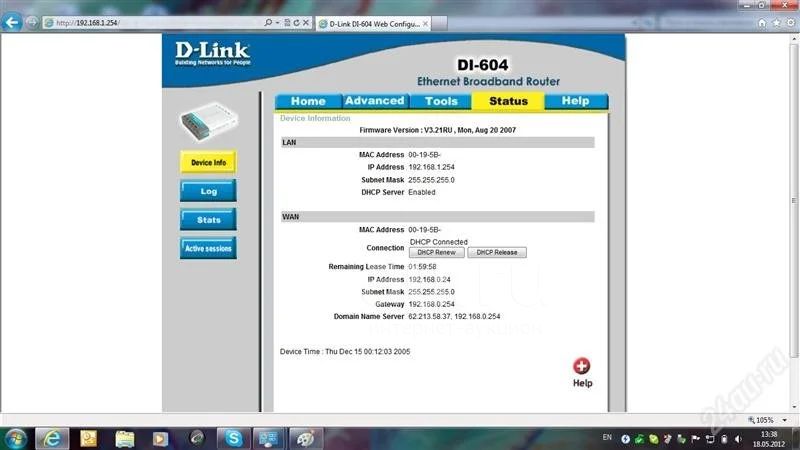Open Windows Explorer folder in taskbar
Image resolution: width=800 pixels, height=450 pixels.
coord(124,439)
